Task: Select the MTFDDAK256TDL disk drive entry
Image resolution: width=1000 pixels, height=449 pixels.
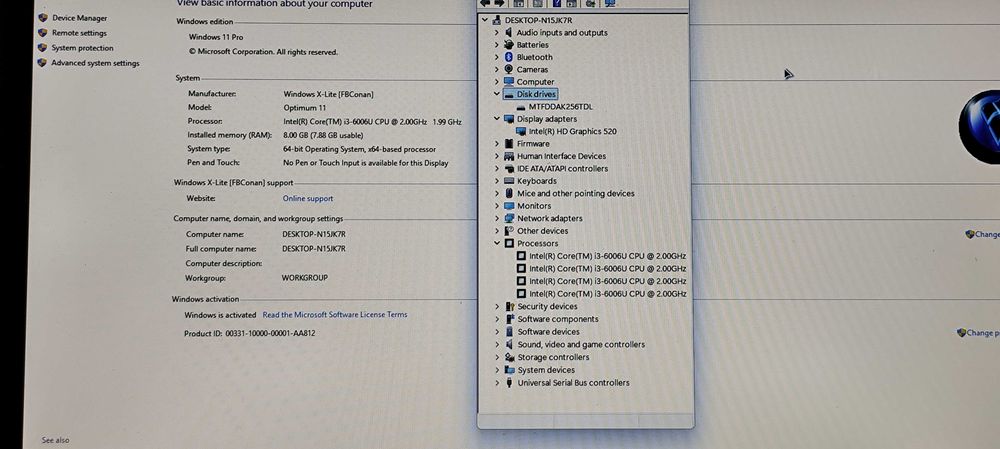Action: pos(561,107)
